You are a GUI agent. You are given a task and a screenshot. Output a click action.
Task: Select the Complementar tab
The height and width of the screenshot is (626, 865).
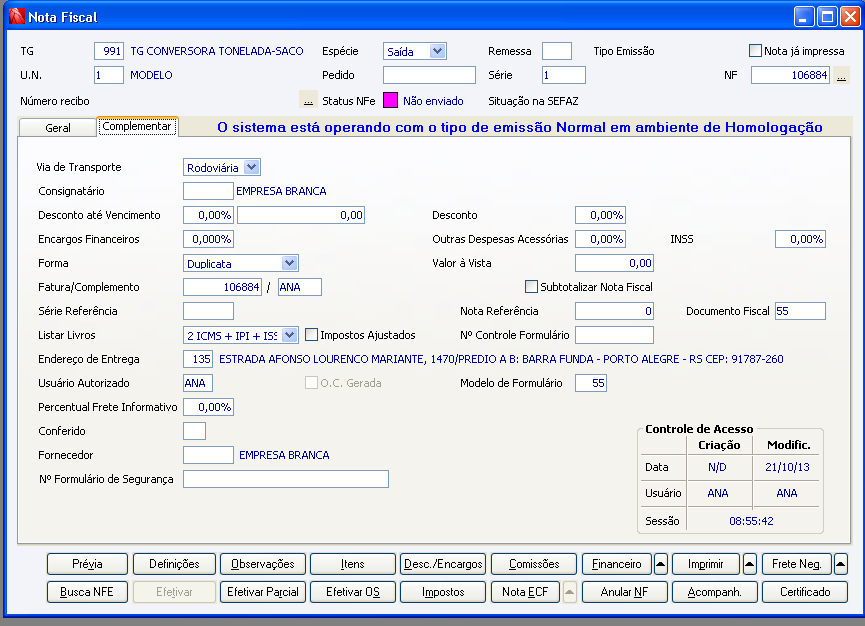tap(137, 126)
